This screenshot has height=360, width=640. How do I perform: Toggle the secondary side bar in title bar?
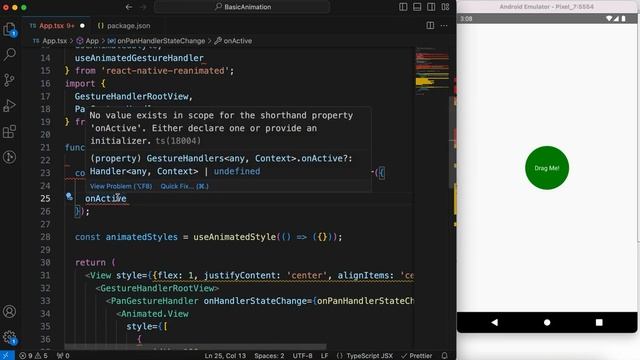pyautogui.click(x=431, y=7)
